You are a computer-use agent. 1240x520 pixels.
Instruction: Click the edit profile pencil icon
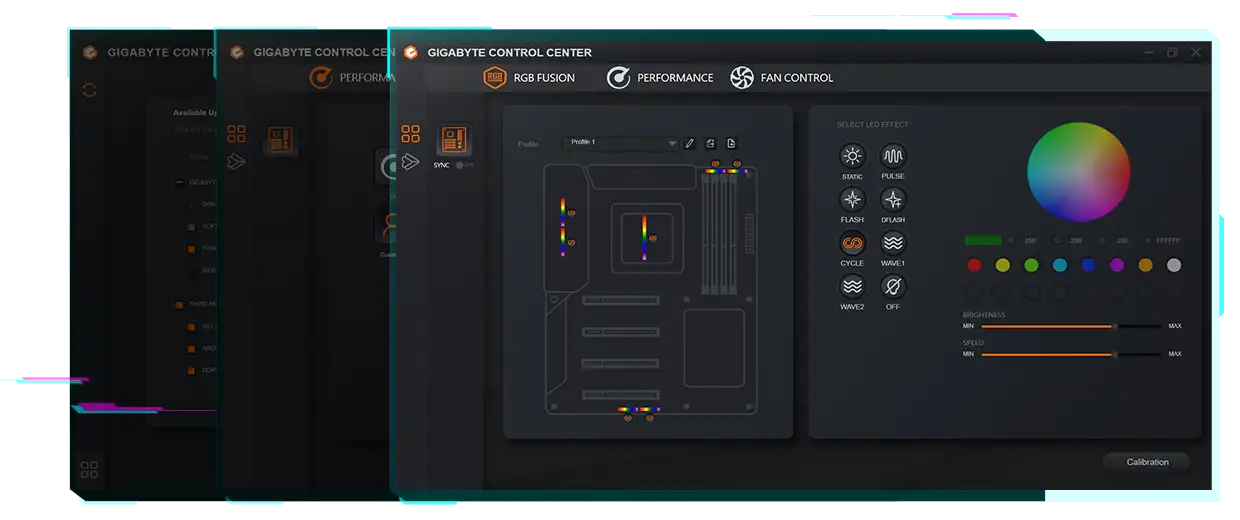tap(689, 143)
